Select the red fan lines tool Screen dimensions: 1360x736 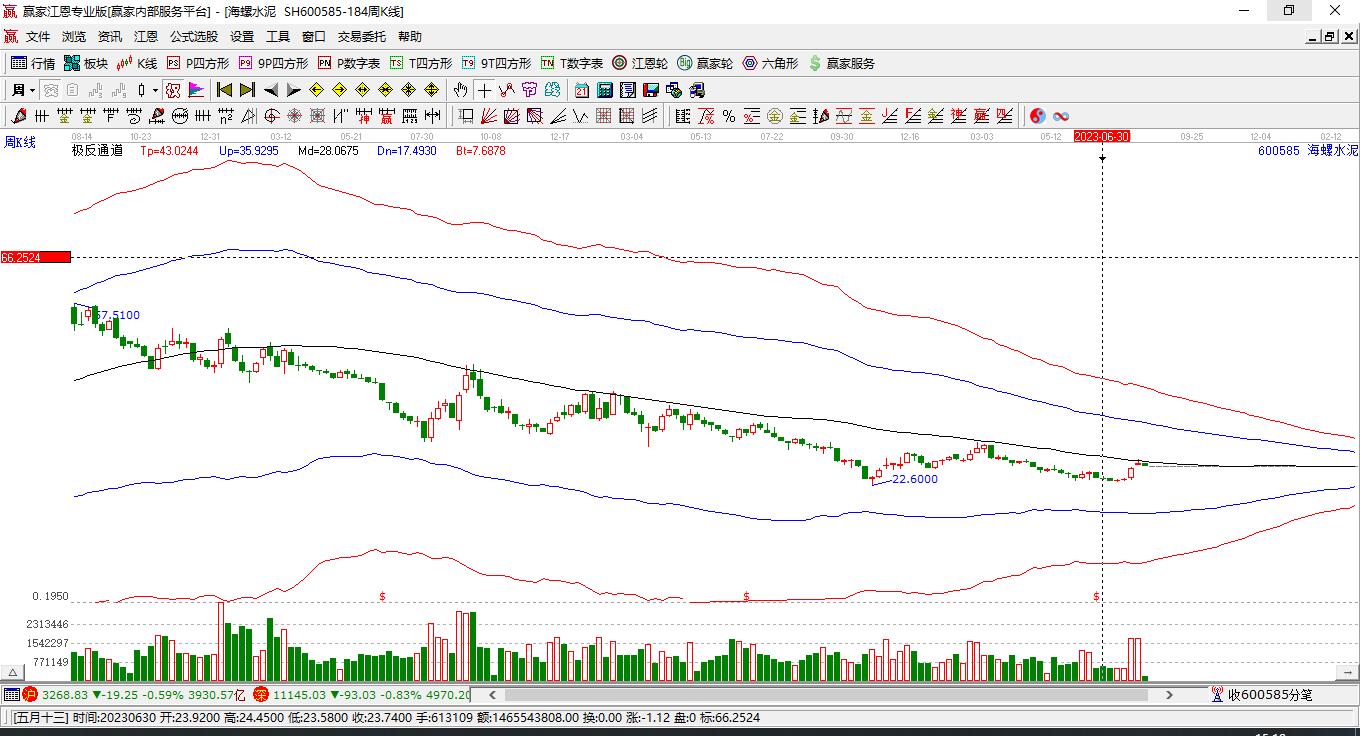click(489, 116)
